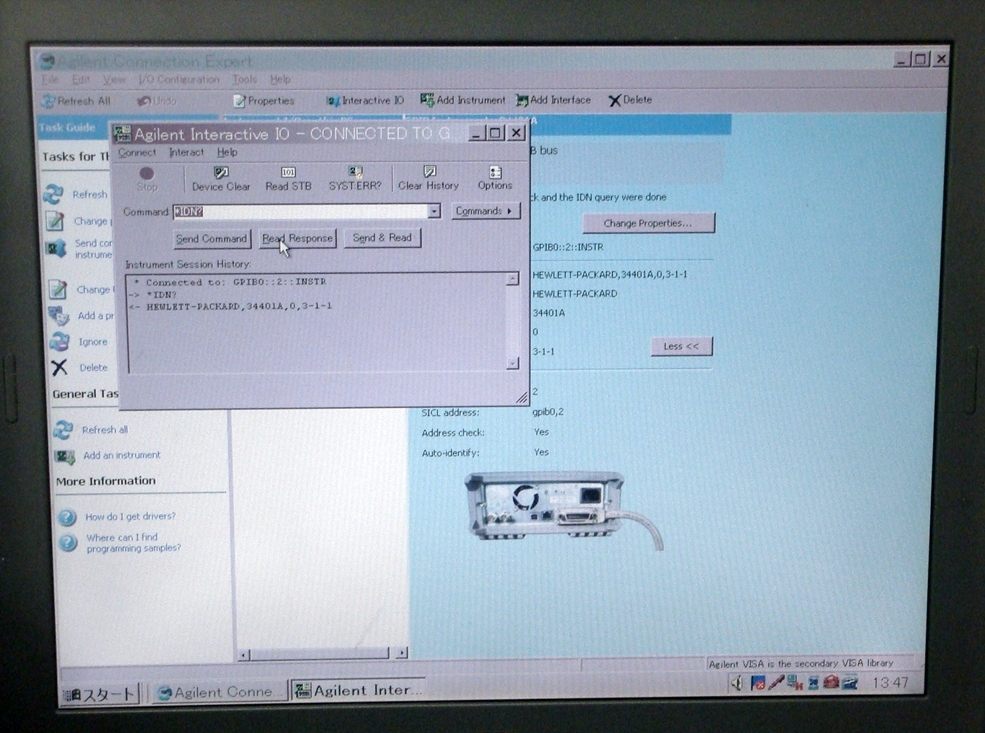Switch to Agilent Inter... taskbar button

pos(359,690)
